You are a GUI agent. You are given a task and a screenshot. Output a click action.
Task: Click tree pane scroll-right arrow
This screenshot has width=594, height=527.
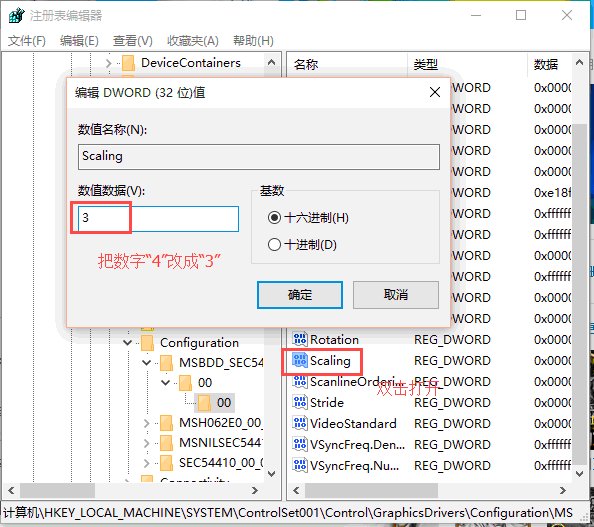(x=255, y=491)
